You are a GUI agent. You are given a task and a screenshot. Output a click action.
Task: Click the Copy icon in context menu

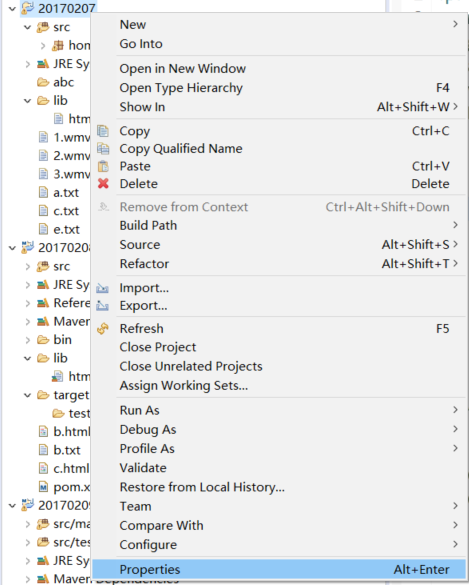103,131
